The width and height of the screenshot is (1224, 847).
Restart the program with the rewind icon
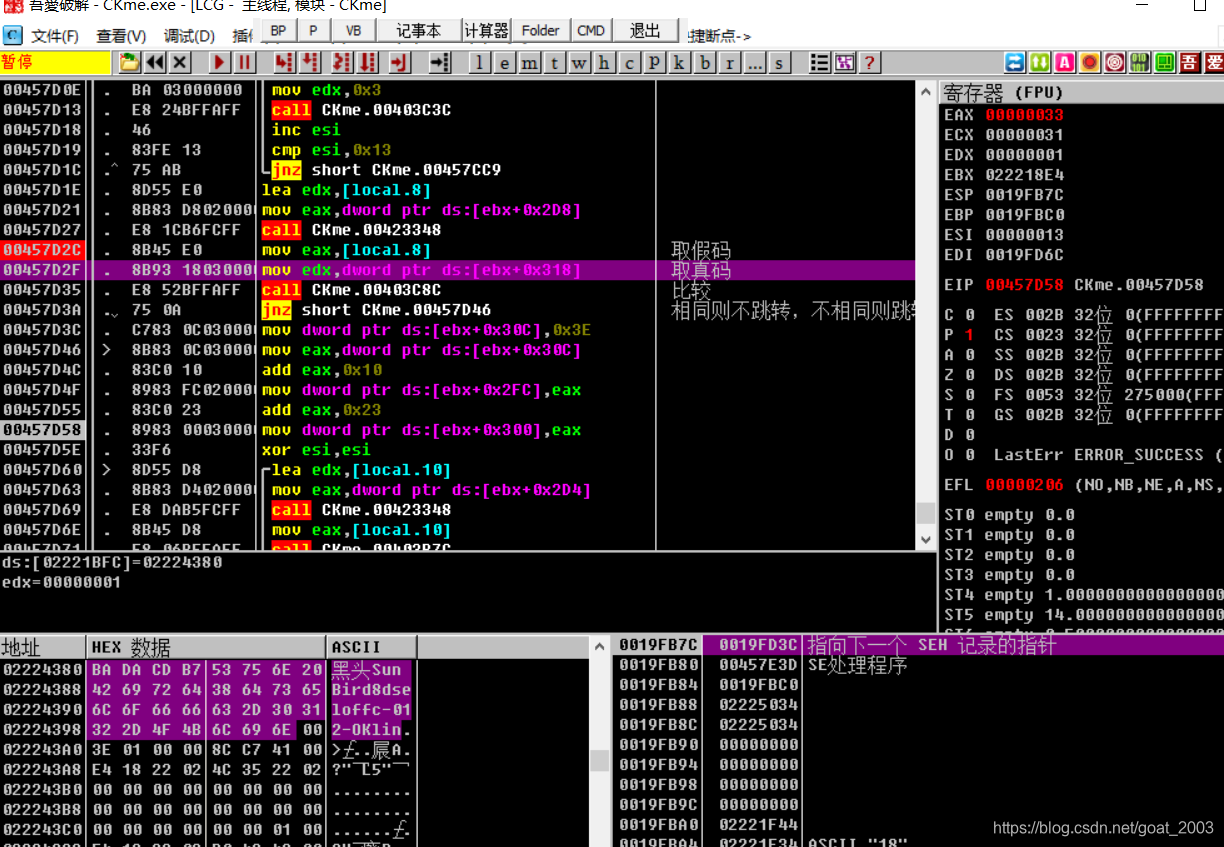pyautogui.click(x=155, y=63)
